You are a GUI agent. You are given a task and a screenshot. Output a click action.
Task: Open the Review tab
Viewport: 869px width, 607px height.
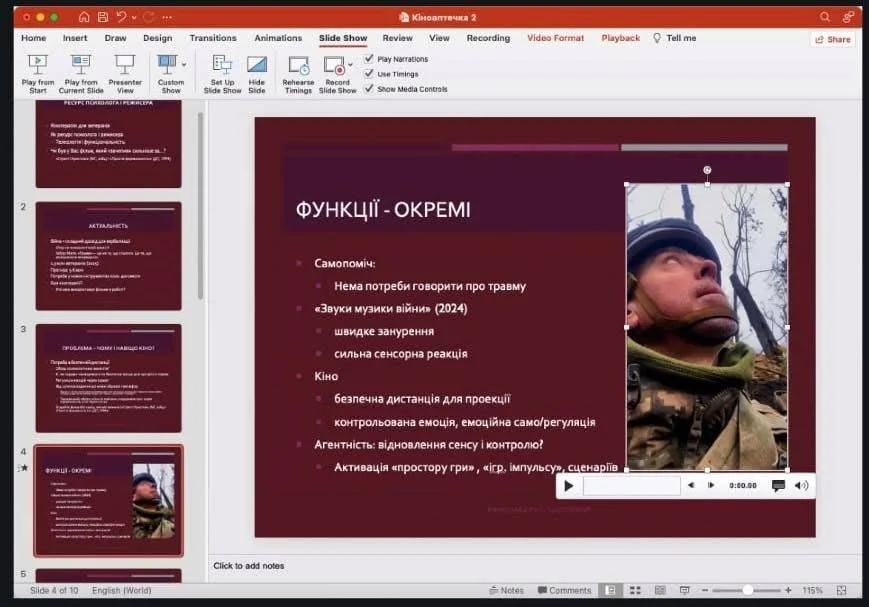[x=397, y=38]
